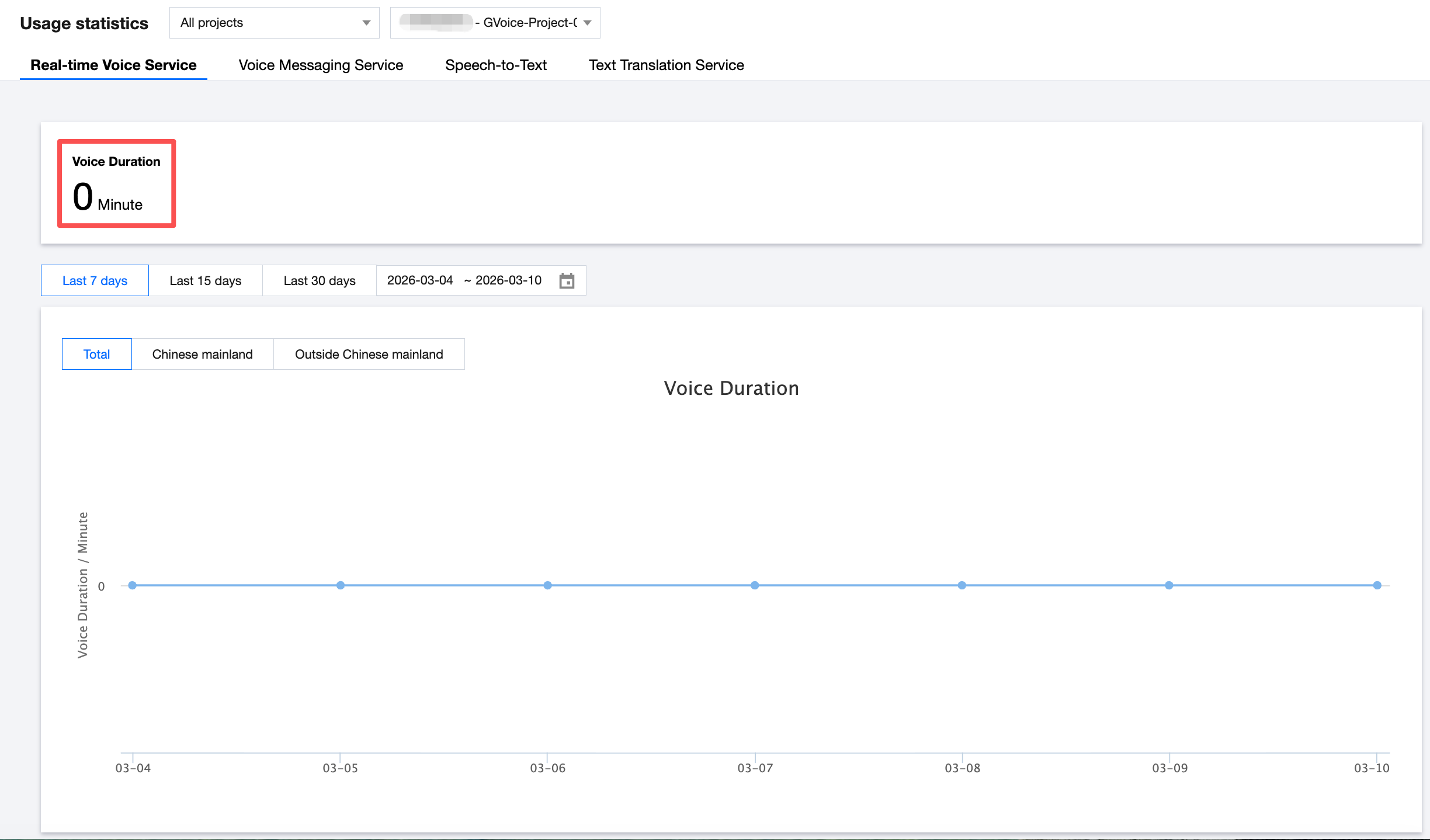Click the end date 2026-03-10 field

(x=508, y=280)
